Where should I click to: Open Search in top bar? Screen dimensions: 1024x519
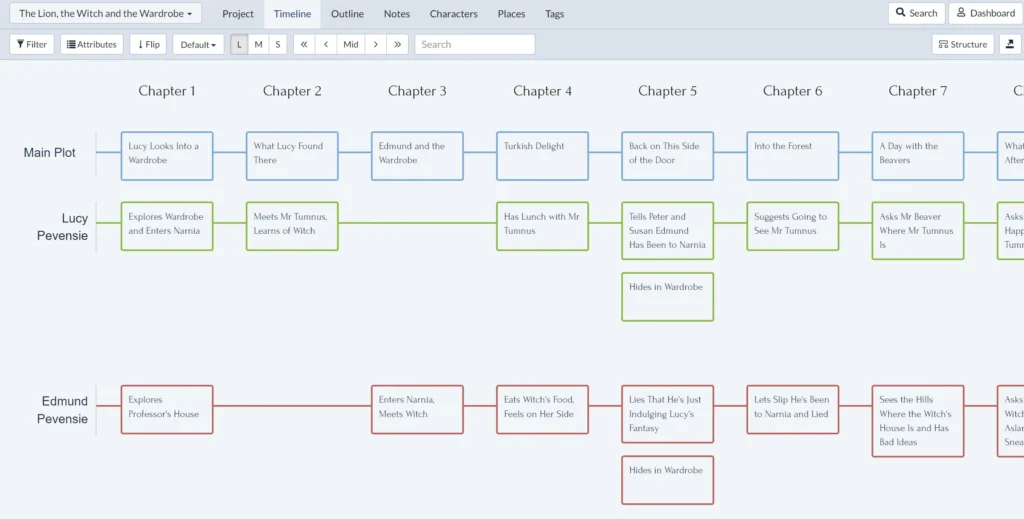point(916,13)
